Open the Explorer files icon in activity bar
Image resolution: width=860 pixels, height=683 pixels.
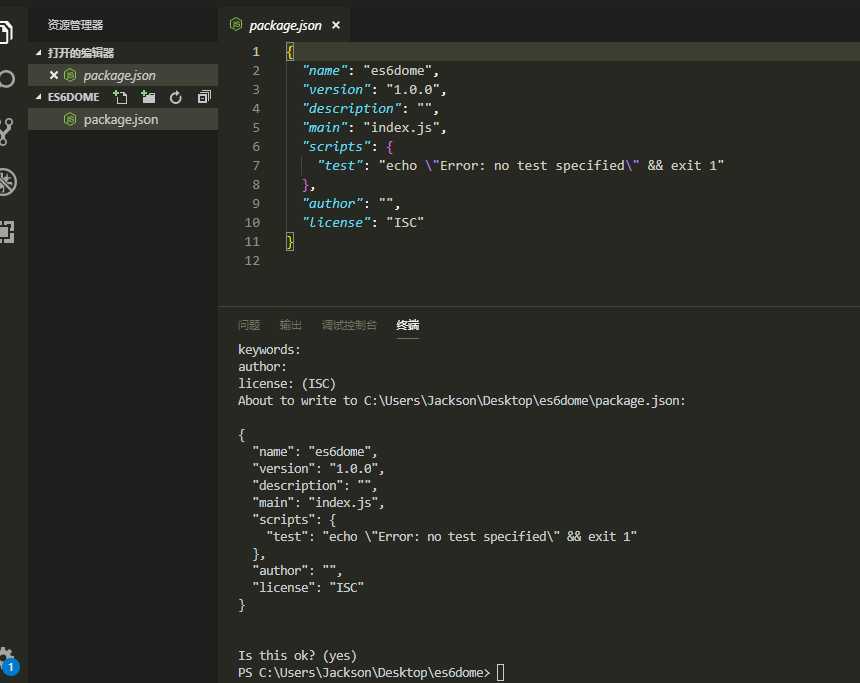[5, 32]
